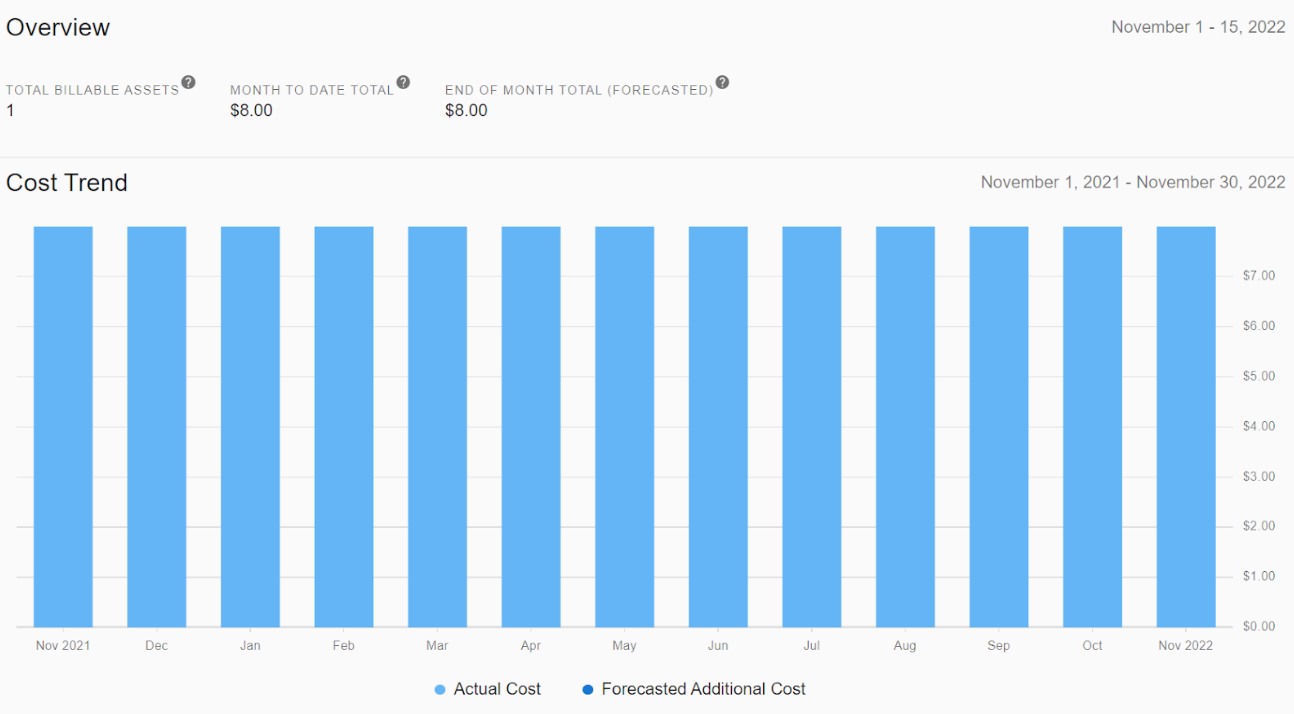Click the Nov 2021 cost bar
This screenshot has height=714, width=1294.
[x=63, y=427]
